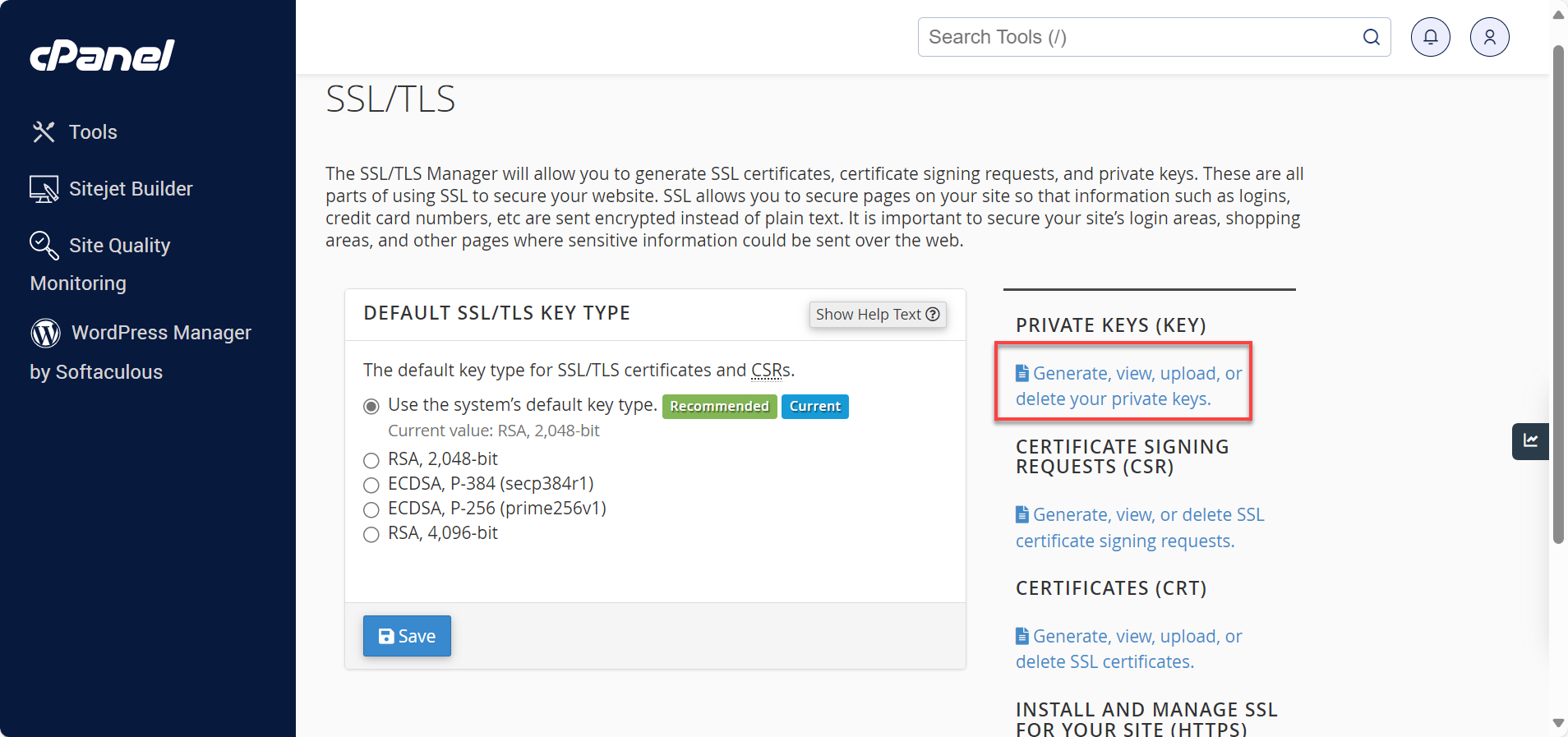Choose ECDSA, P-384 (secp384r1) option
This screenshot has height=737, width=1568.
click(x=371, y=485)
